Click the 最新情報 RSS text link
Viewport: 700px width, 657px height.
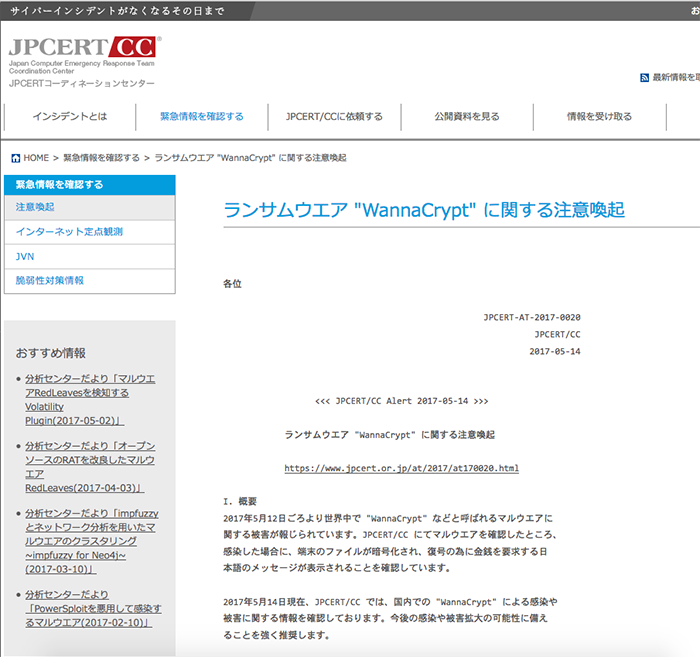coord(676,78)
